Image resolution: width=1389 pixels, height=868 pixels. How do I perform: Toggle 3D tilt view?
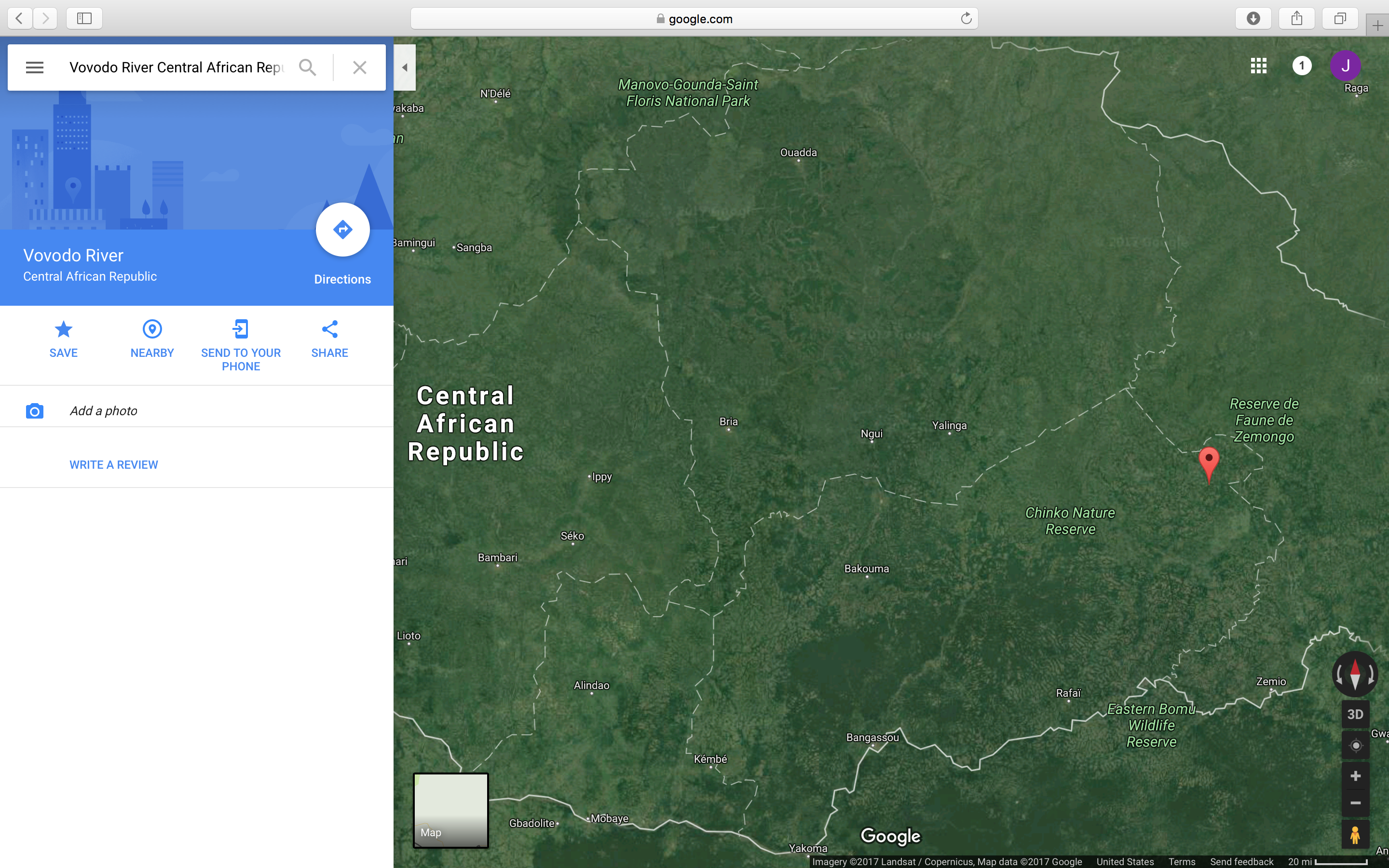tap(1355, 714)
